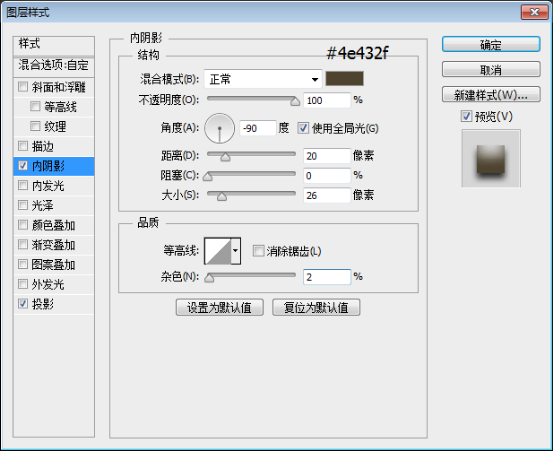This screenshot has width=554, height=452.
Task: Click 设置为默认值 button
Action: (219, 307)
